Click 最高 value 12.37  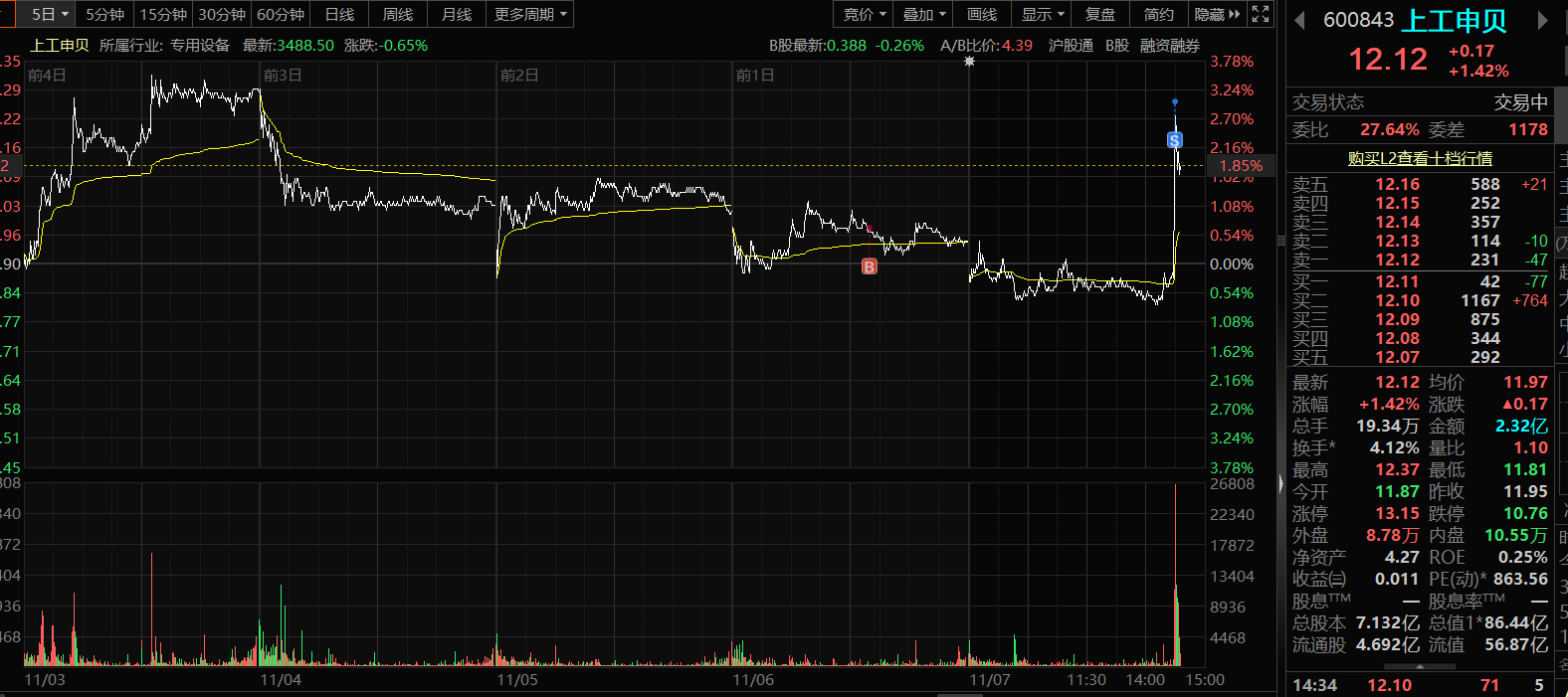point(1397,469)
